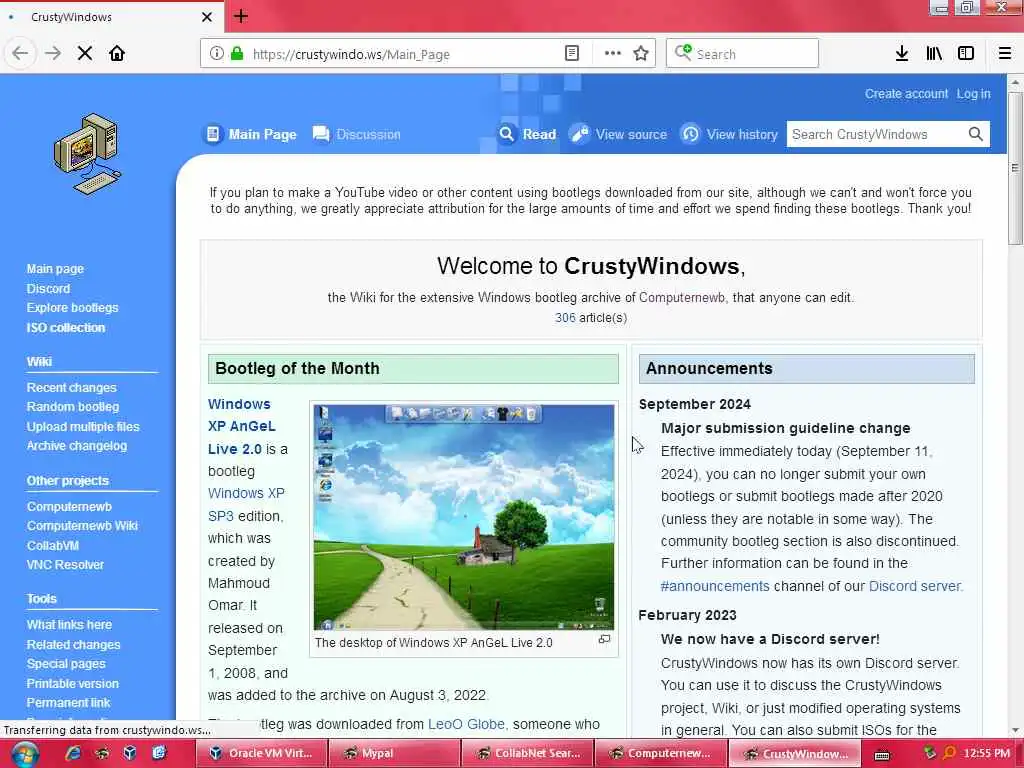Open the sidebar Computernewb link
This screenshot has width=1024, height=768.
click(69, 507)
